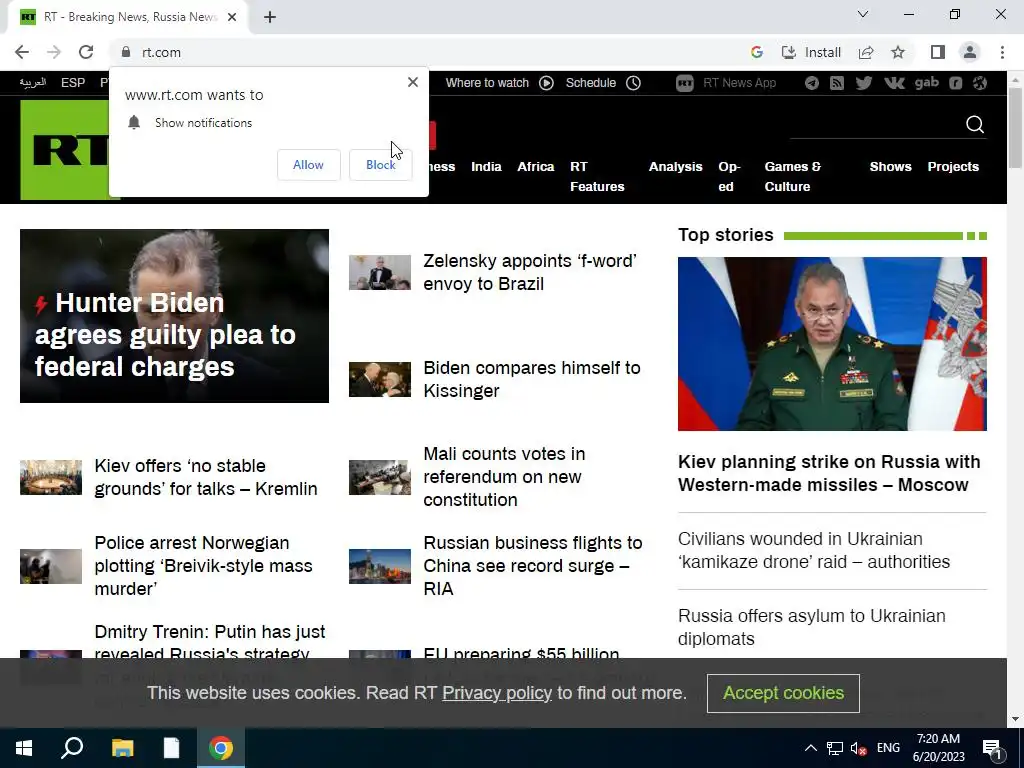The image size is (1024, 768).
Task: Open RT's Rumble page icon
Action: click(955, 83)
